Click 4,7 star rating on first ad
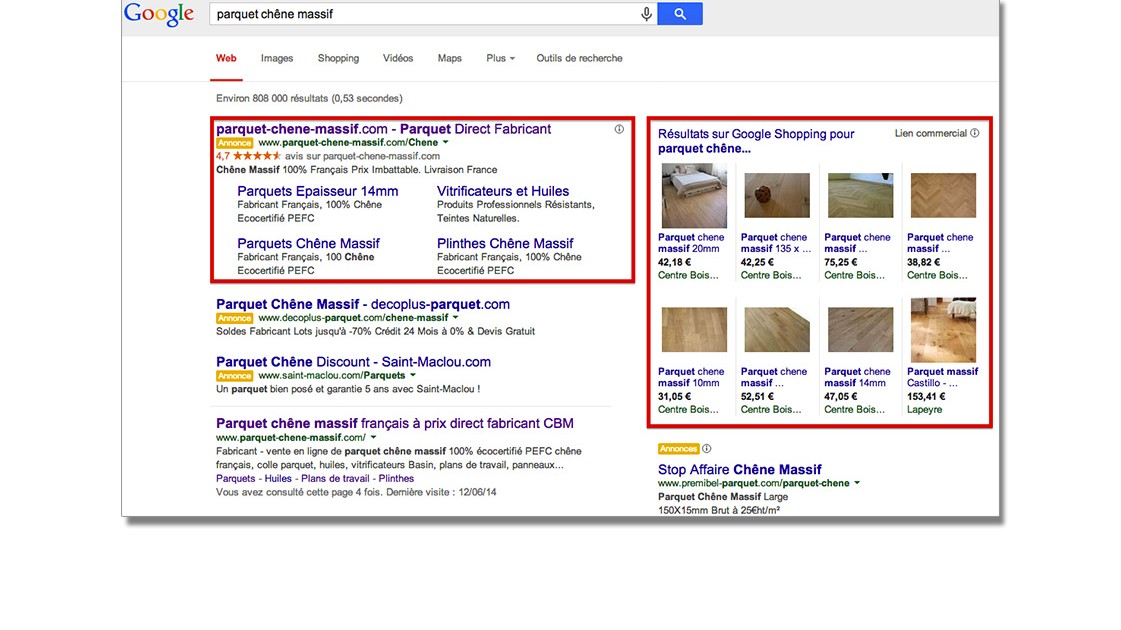Screen dimensions: 1121x630 coord(248,156)
